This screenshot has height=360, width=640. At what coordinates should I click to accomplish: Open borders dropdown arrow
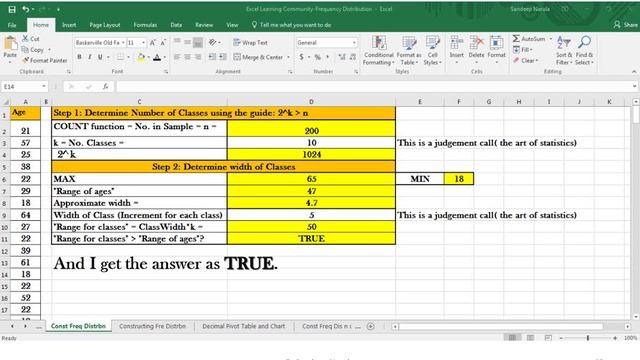pyautogui.click(x=128, y=57)
